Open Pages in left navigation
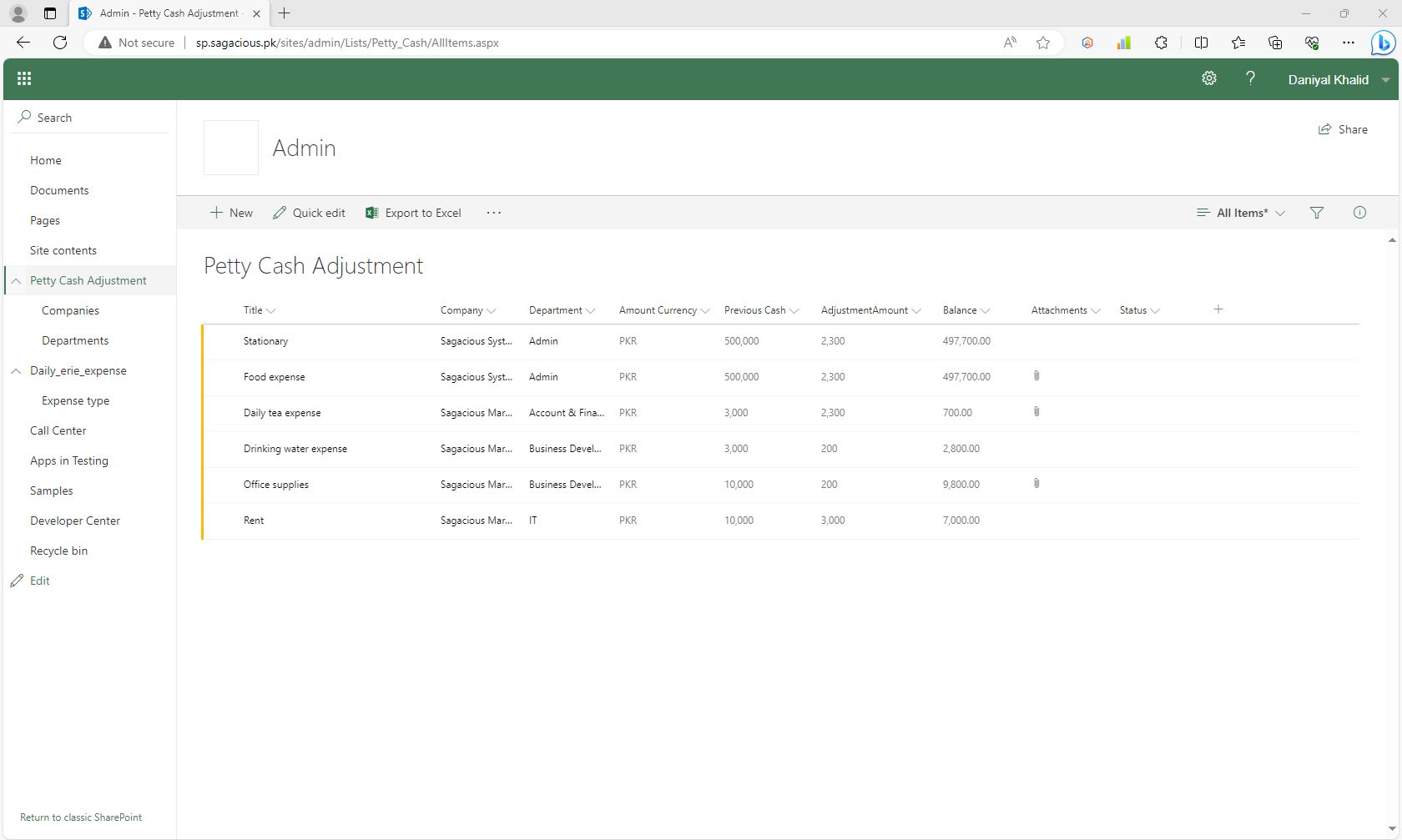 [x=45, y=220]
